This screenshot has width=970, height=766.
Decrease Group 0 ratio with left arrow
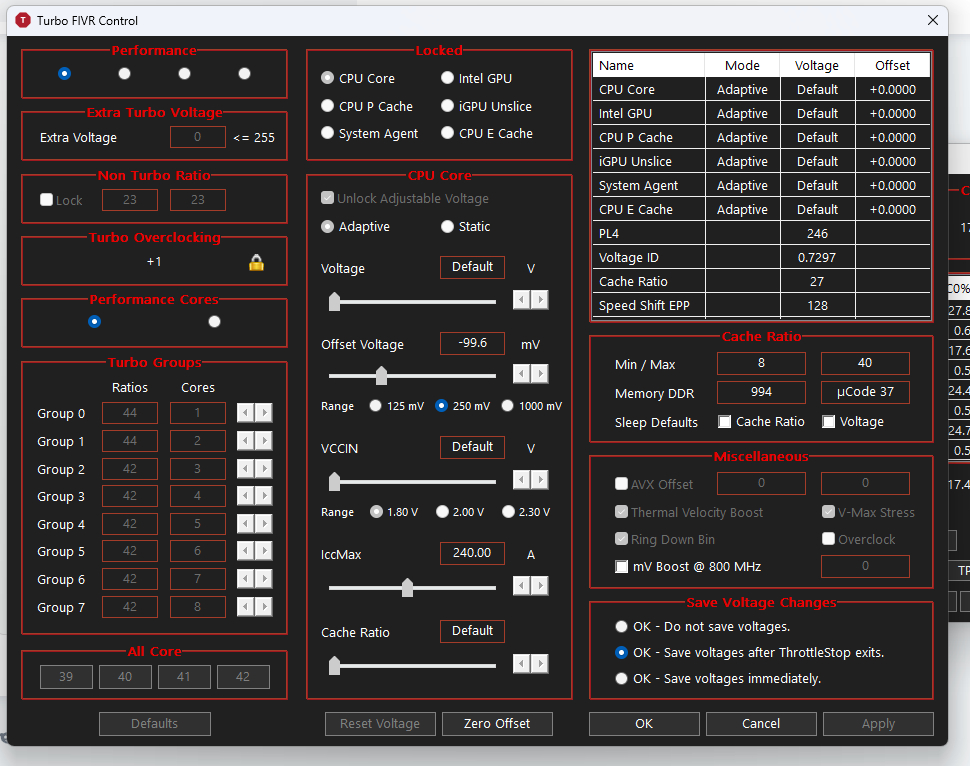tap(246, 413)
